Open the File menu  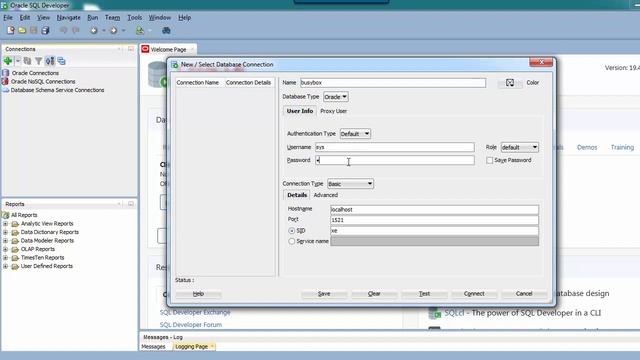coord(8,18)
